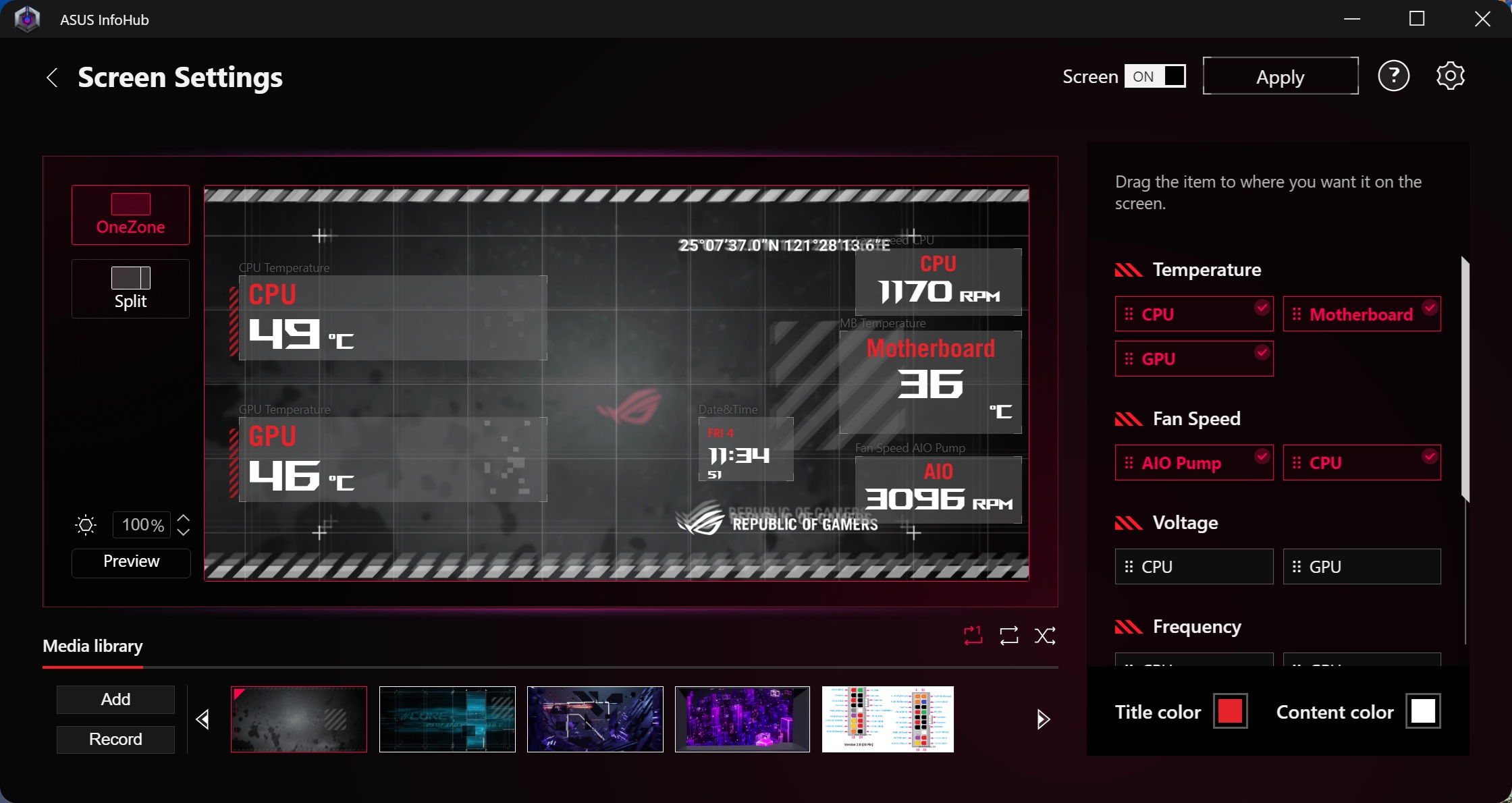The image size is (1512, 803).
Task: Click the Fan Speed section heading
Action: click(x=1196, y=419)
